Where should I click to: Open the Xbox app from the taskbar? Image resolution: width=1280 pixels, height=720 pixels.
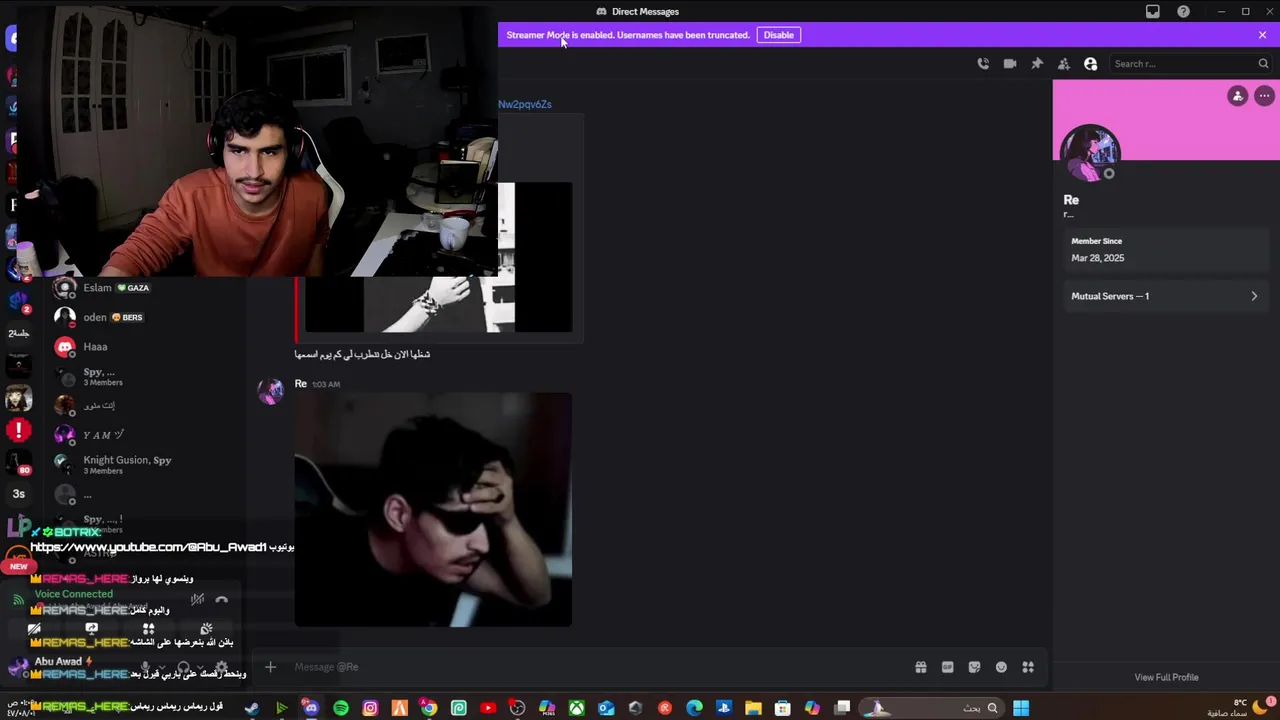coord(577,708)
